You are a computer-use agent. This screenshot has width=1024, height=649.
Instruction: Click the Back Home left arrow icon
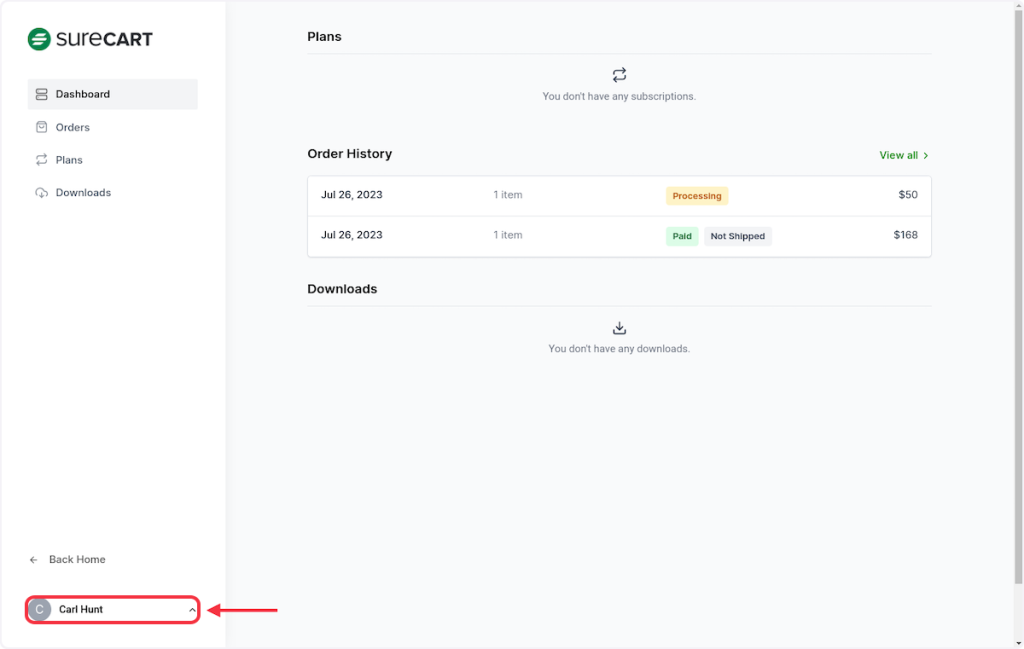point(34,560)
